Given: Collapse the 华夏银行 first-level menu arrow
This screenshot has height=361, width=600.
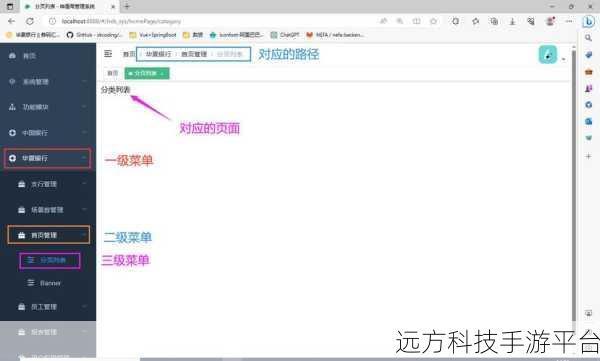Looking at the screenshot, I should (84, 158).
